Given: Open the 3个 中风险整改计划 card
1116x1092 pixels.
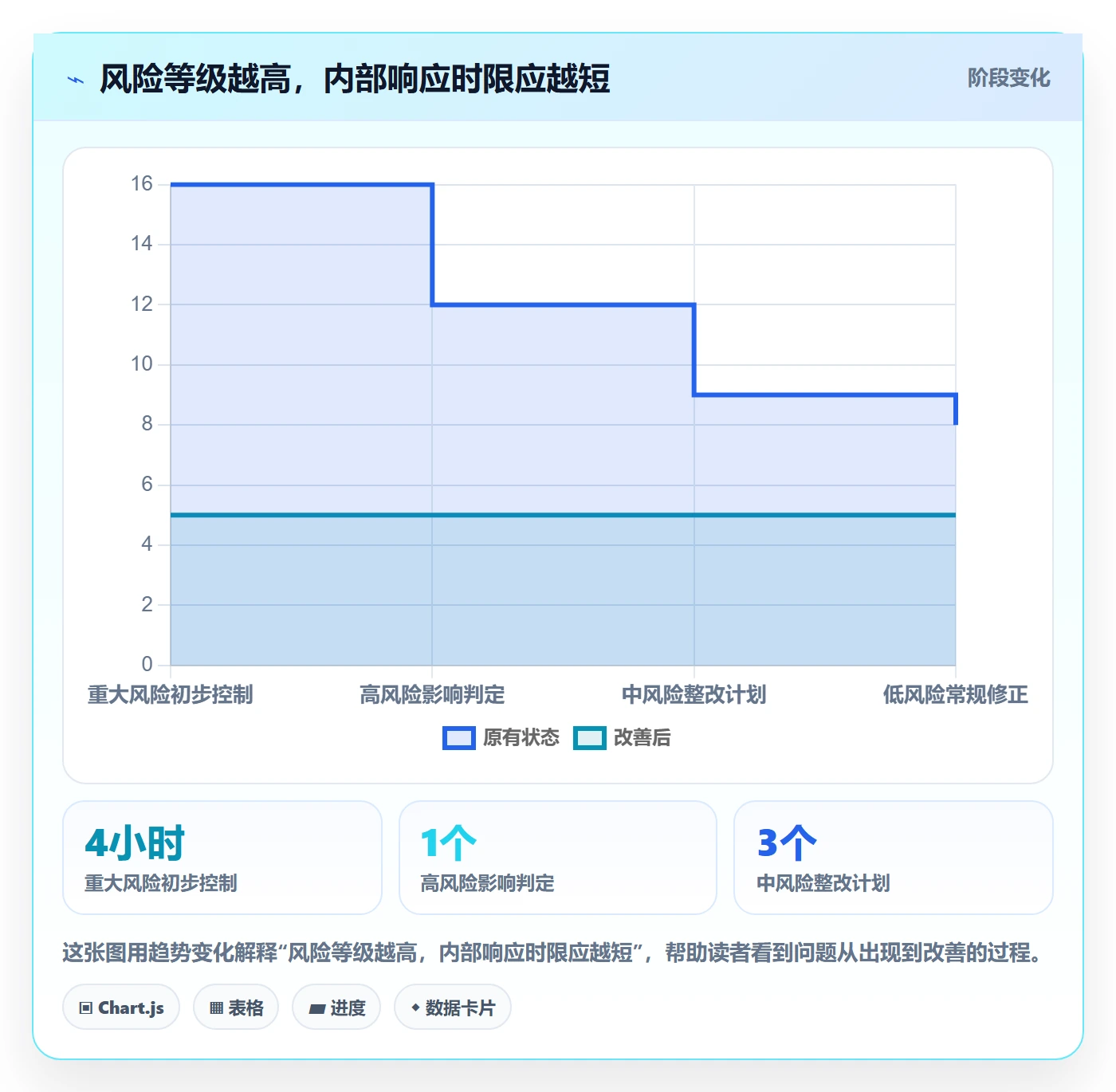Looking at the screenshot, I should (x=894, y=858).
